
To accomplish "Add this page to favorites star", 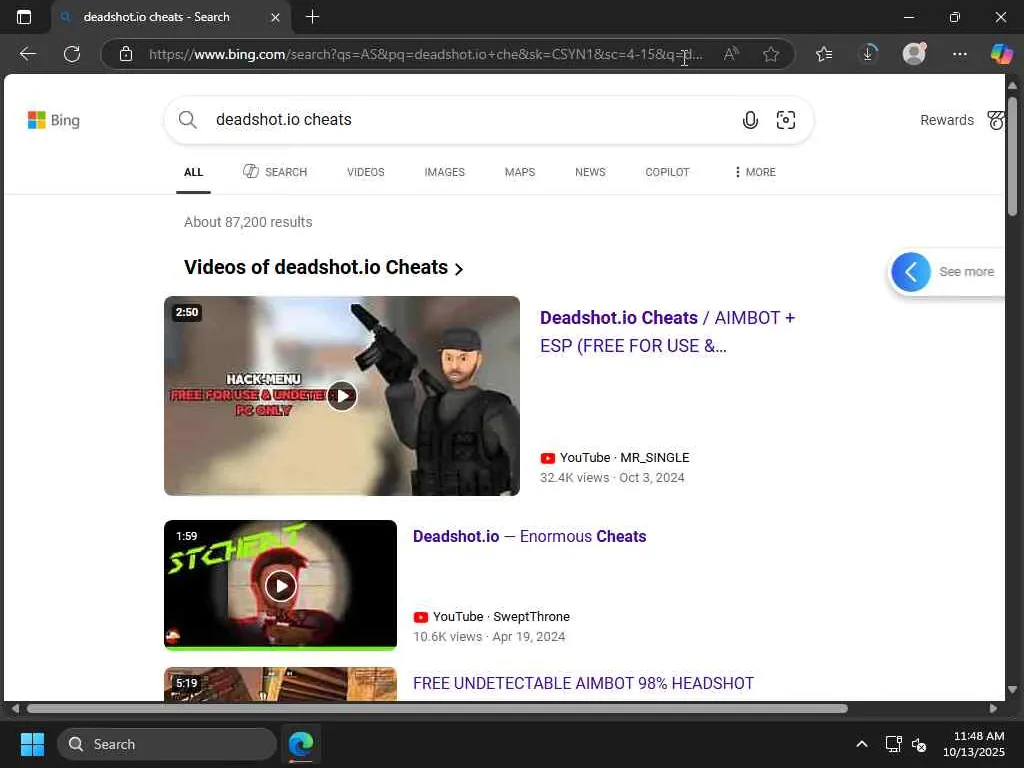I will coord(771,54).
